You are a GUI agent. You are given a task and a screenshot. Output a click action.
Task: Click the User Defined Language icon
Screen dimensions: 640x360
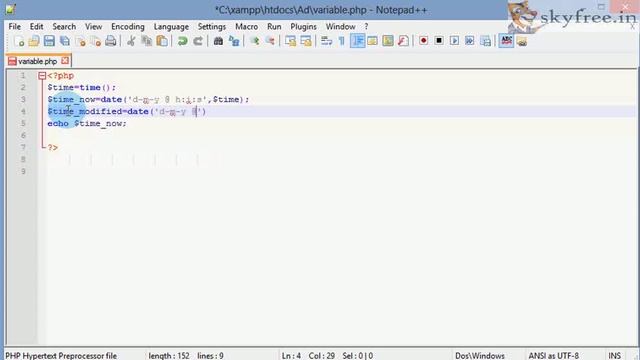[x=372, y=41]
